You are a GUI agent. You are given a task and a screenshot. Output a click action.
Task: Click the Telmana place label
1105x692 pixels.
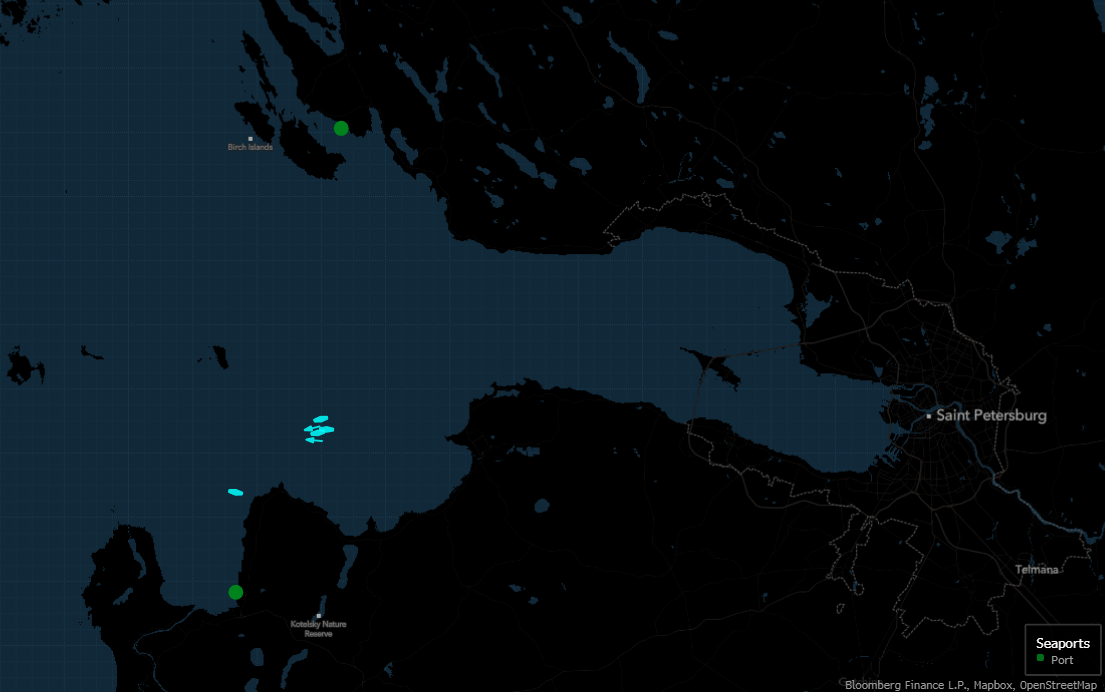coord(1037,569)
